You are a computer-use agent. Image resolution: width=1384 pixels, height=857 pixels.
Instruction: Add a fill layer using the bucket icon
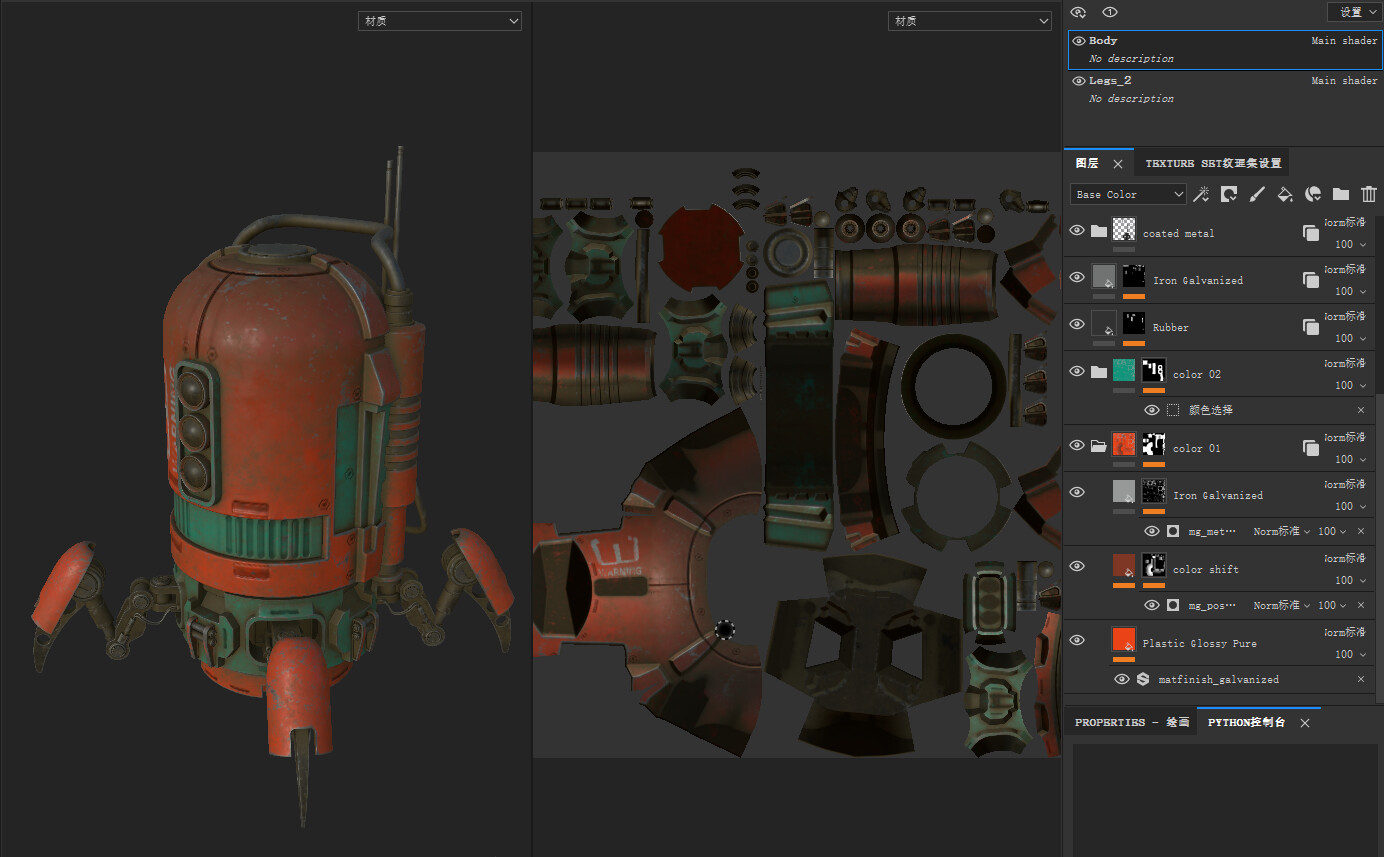click(x=1285, y=194)
